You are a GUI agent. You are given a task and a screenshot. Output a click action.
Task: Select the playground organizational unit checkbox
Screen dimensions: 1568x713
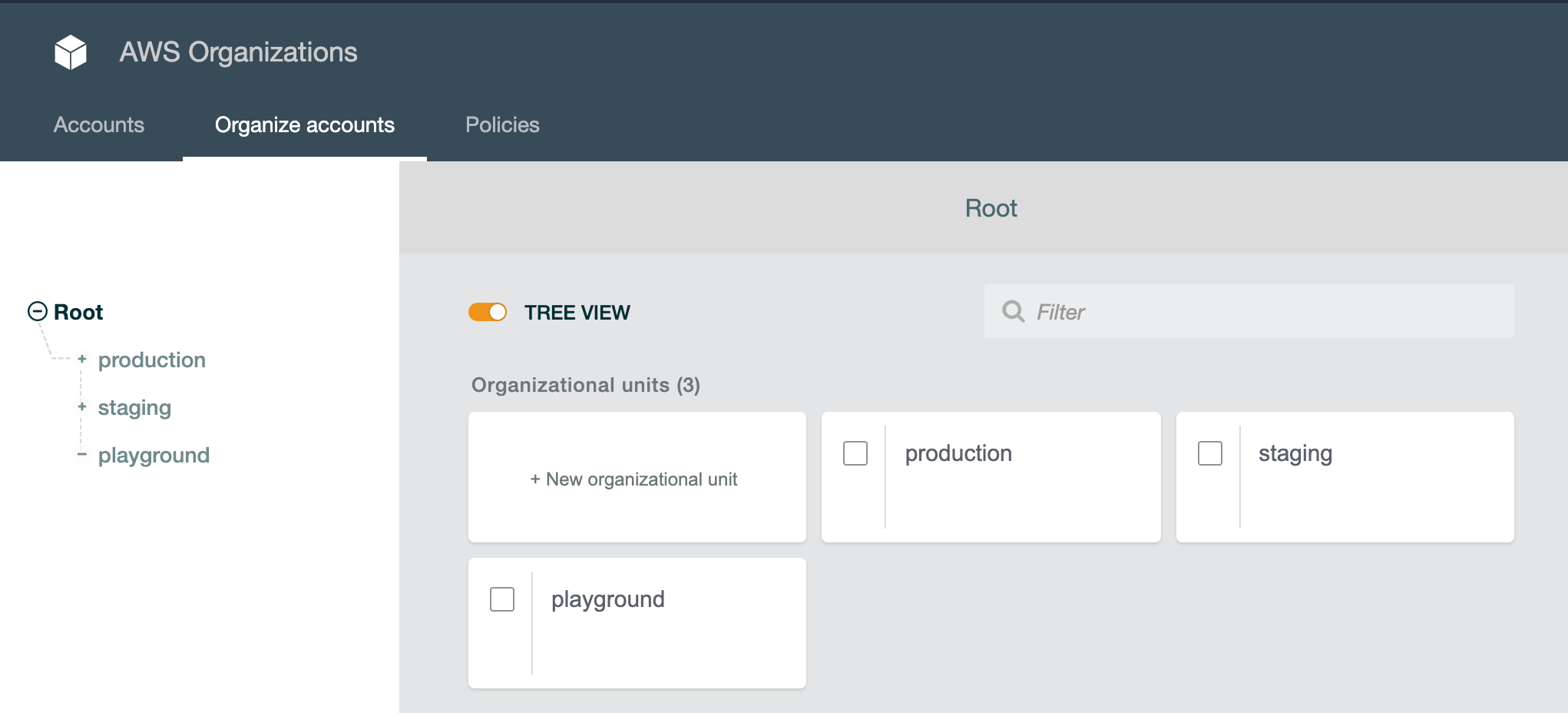502,599
